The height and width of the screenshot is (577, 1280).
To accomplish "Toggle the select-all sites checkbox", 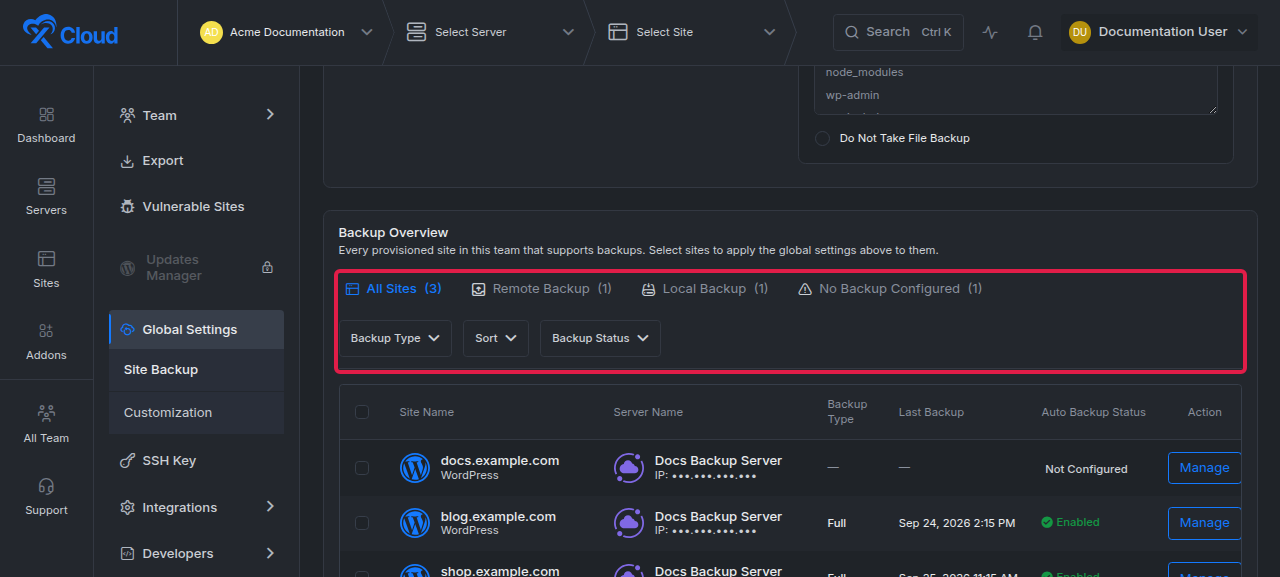I will coord(362,412).
